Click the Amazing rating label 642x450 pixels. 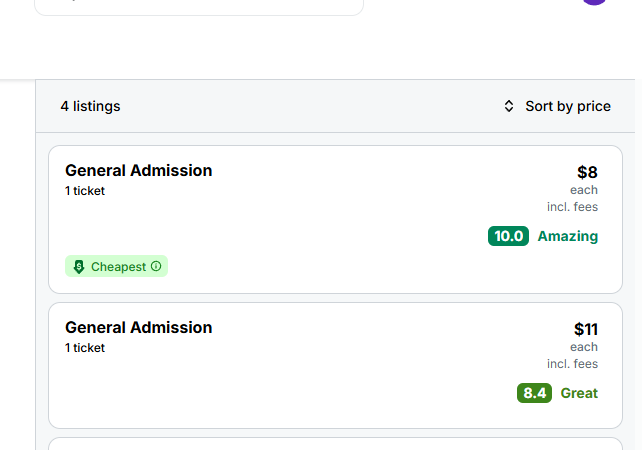coord(567,236)
